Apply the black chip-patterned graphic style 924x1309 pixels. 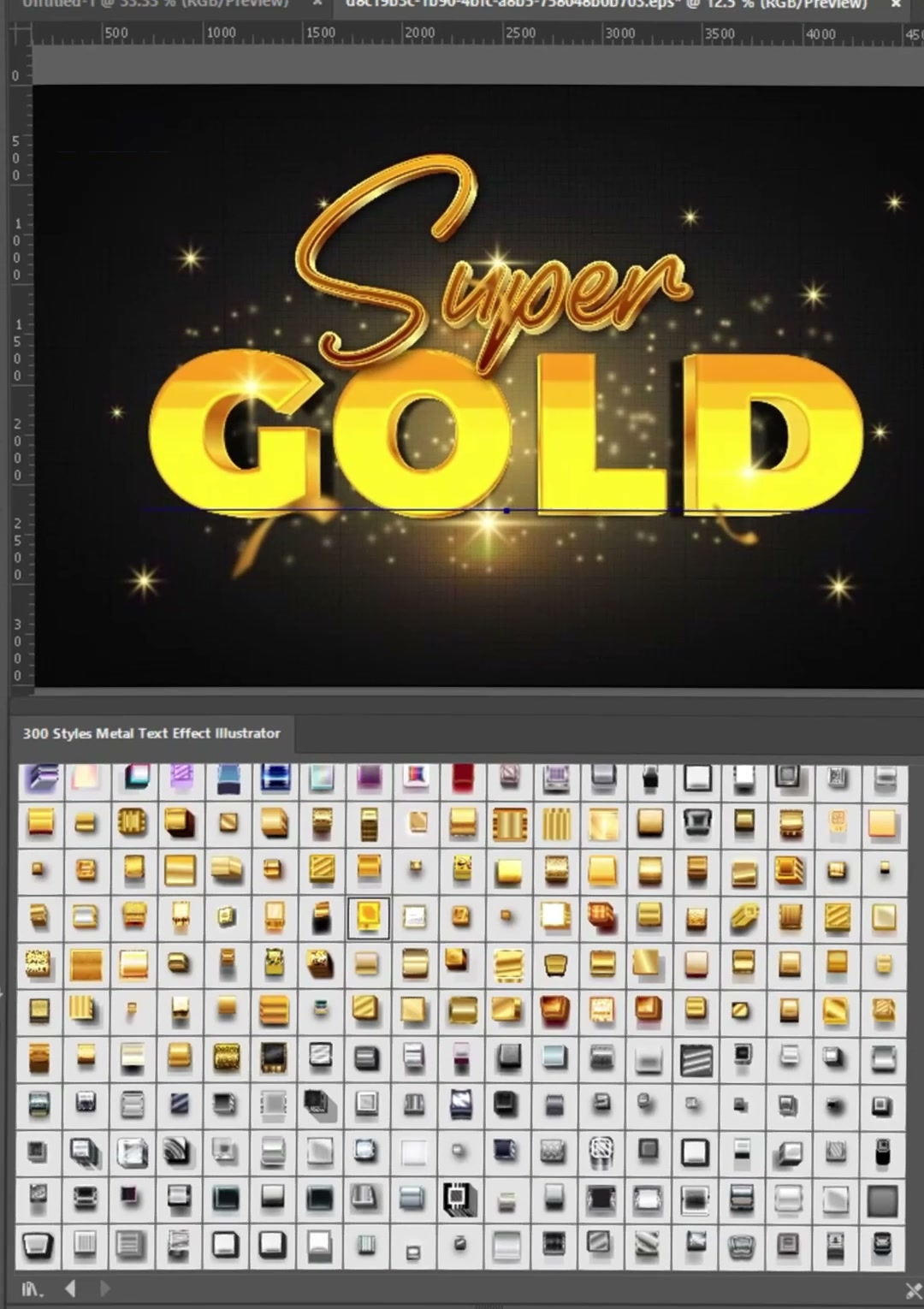[x=460, y=1199]
